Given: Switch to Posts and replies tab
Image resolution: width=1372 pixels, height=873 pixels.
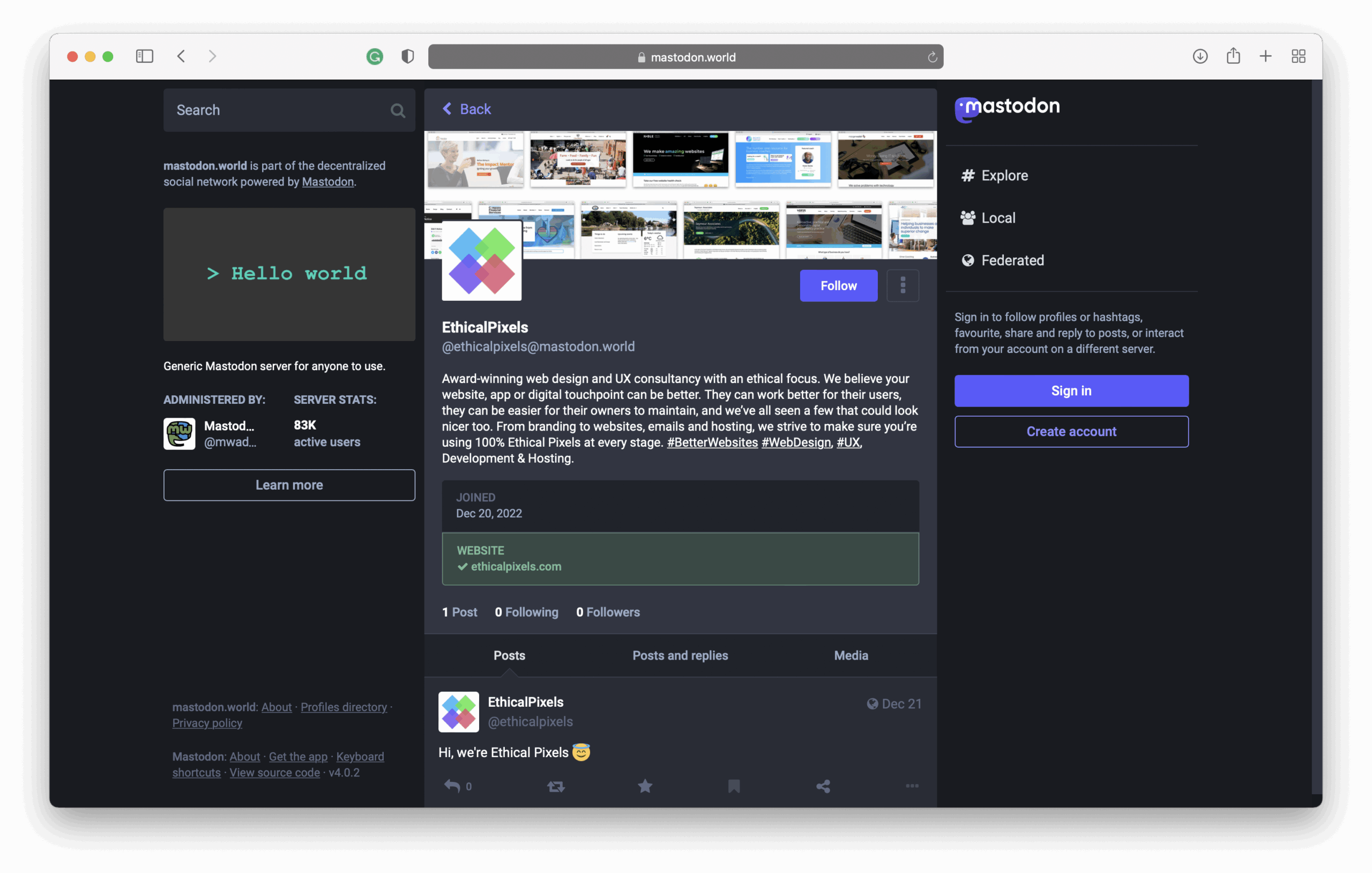Looking at the screenshot, I should [x=680, y=655].
